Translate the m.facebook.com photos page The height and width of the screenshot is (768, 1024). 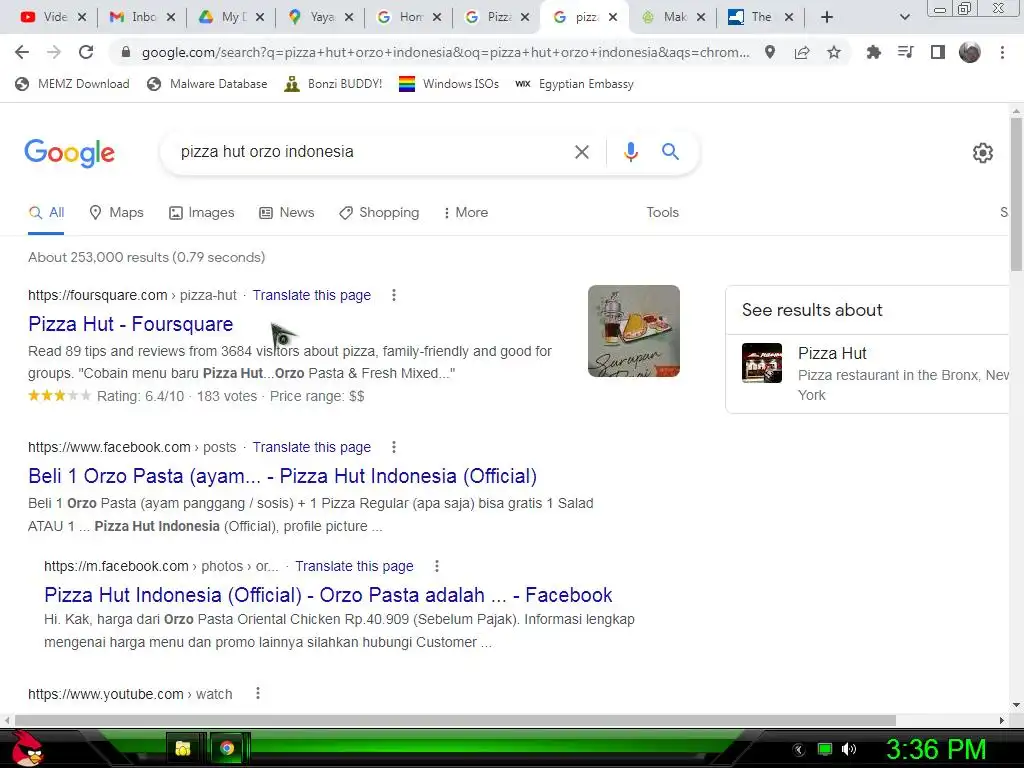354,566
